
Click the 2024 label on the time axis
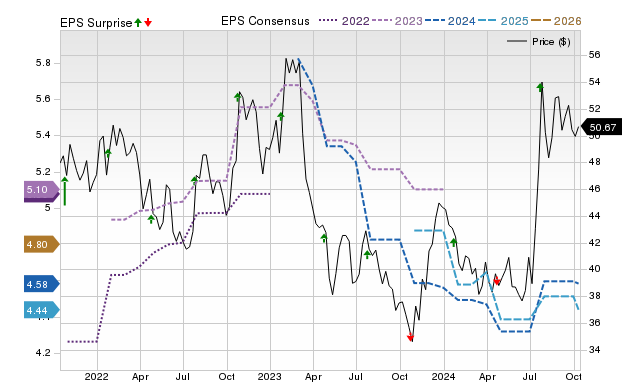click(x=443, y=376)
